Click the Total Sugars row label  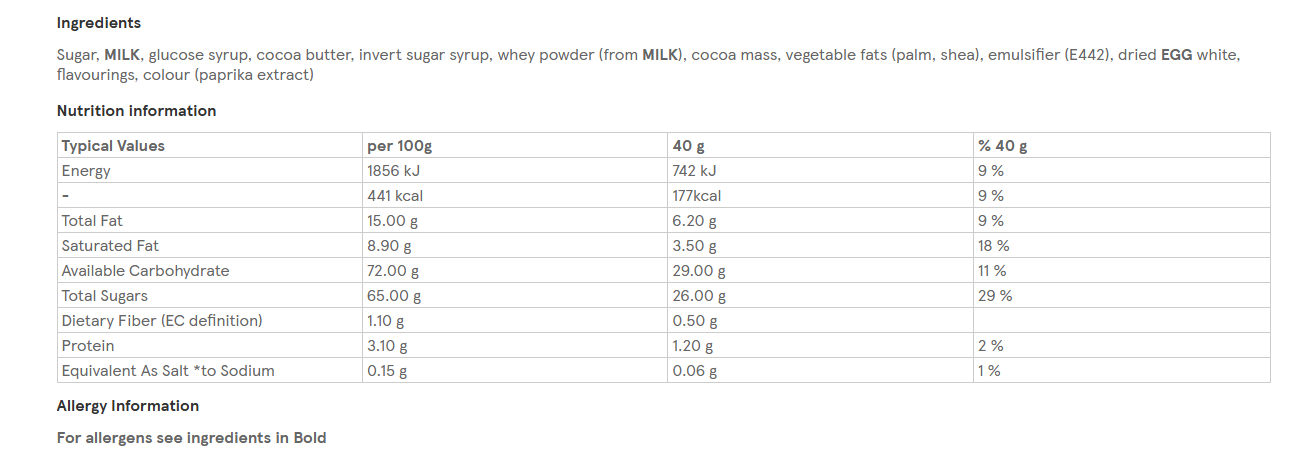[104, 296]
